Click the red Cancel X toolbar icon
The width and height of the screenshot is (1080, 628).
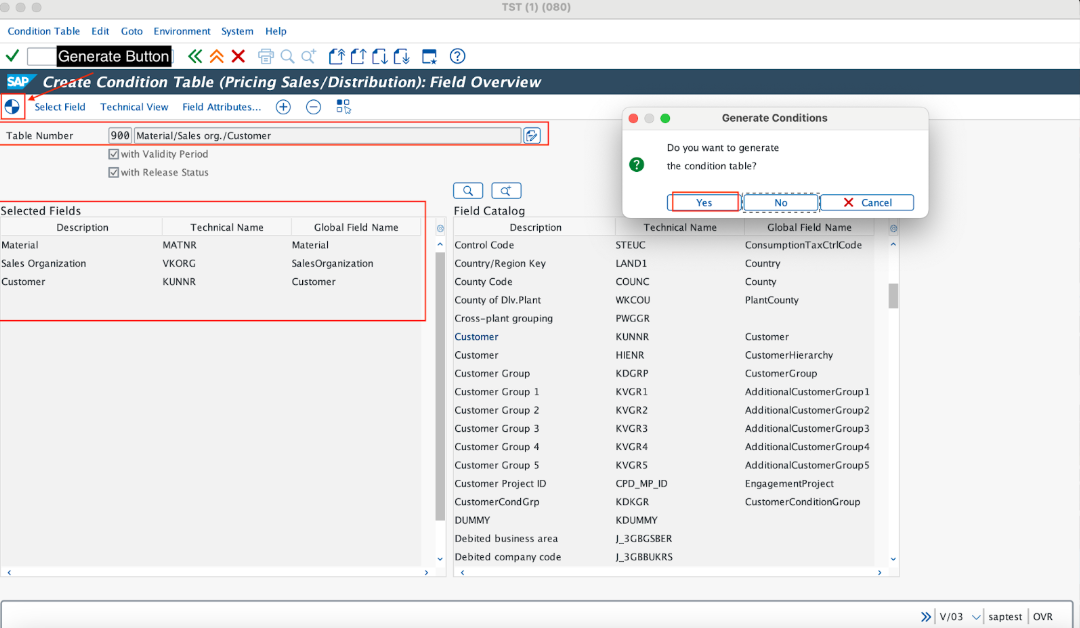(x=238, y=56)
